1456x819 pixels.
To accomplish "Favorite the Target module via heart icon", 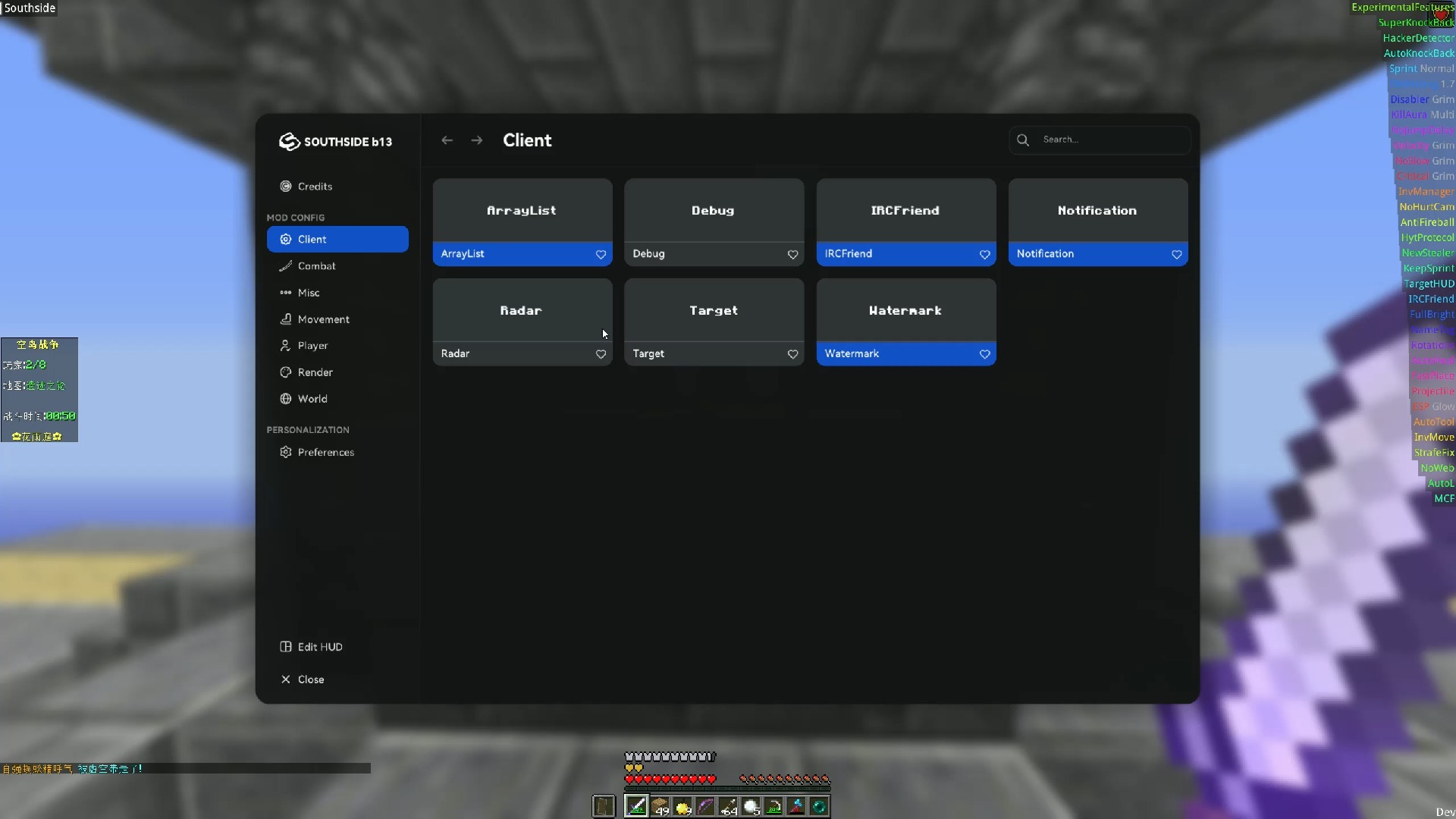I will point(792,354).
